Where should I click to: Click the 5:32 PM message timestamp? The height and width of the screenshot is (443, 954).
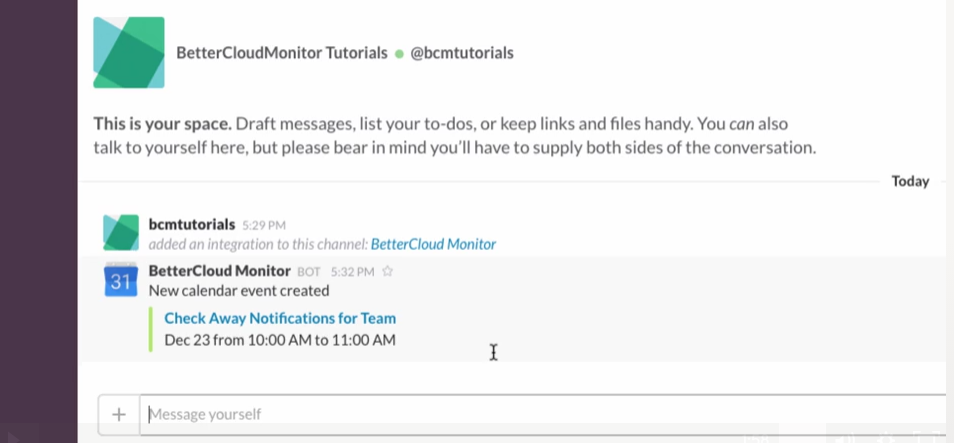click(x=352, y=272)
